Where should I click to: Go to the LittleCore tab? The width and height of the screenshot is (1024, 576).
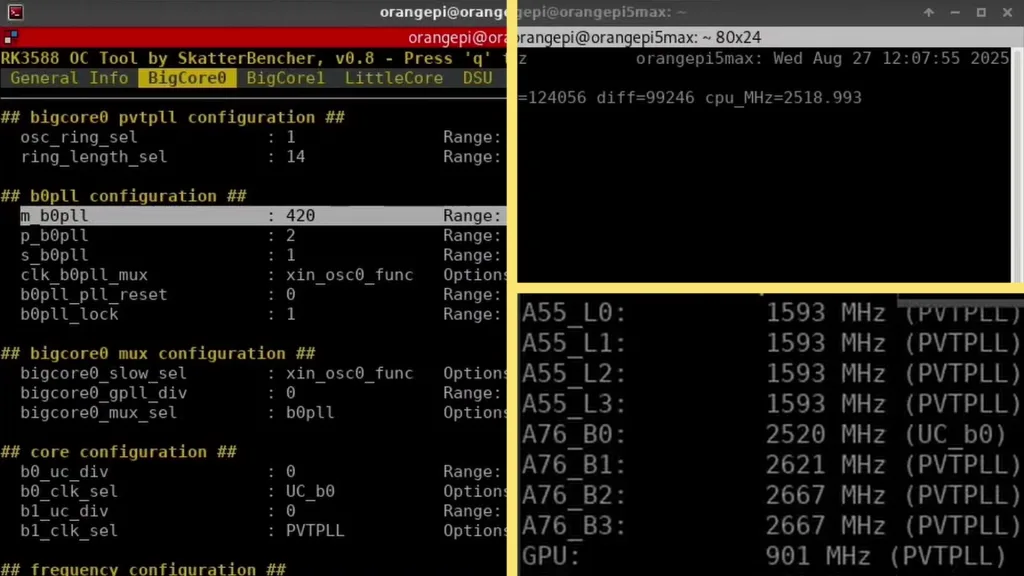[x=394, y=78]
